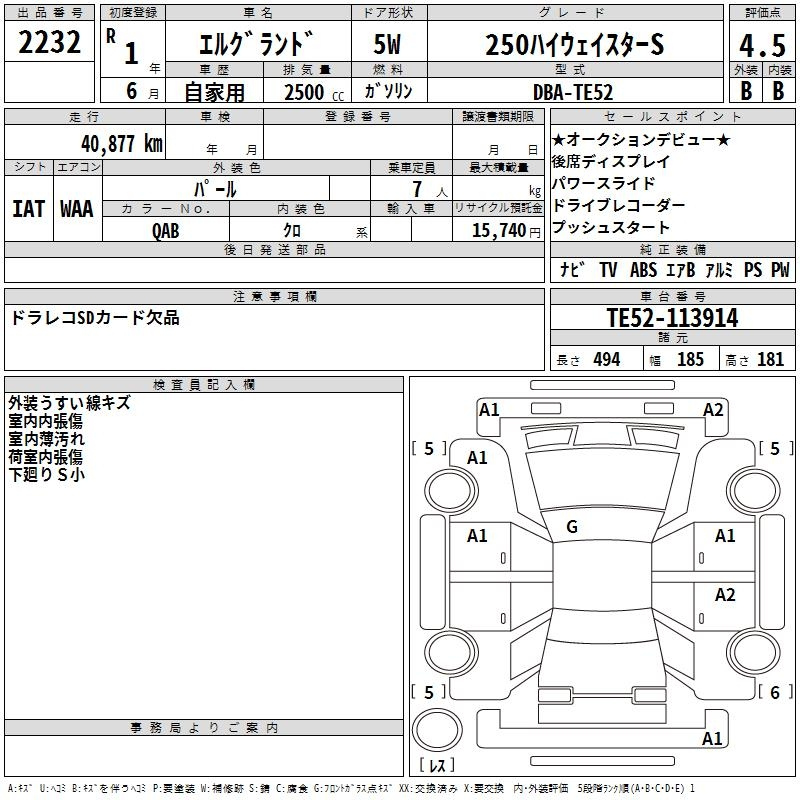Click the A2 mark at diagram's top right
This screenshot has width=800, height=800.
(x=713, y=409)
